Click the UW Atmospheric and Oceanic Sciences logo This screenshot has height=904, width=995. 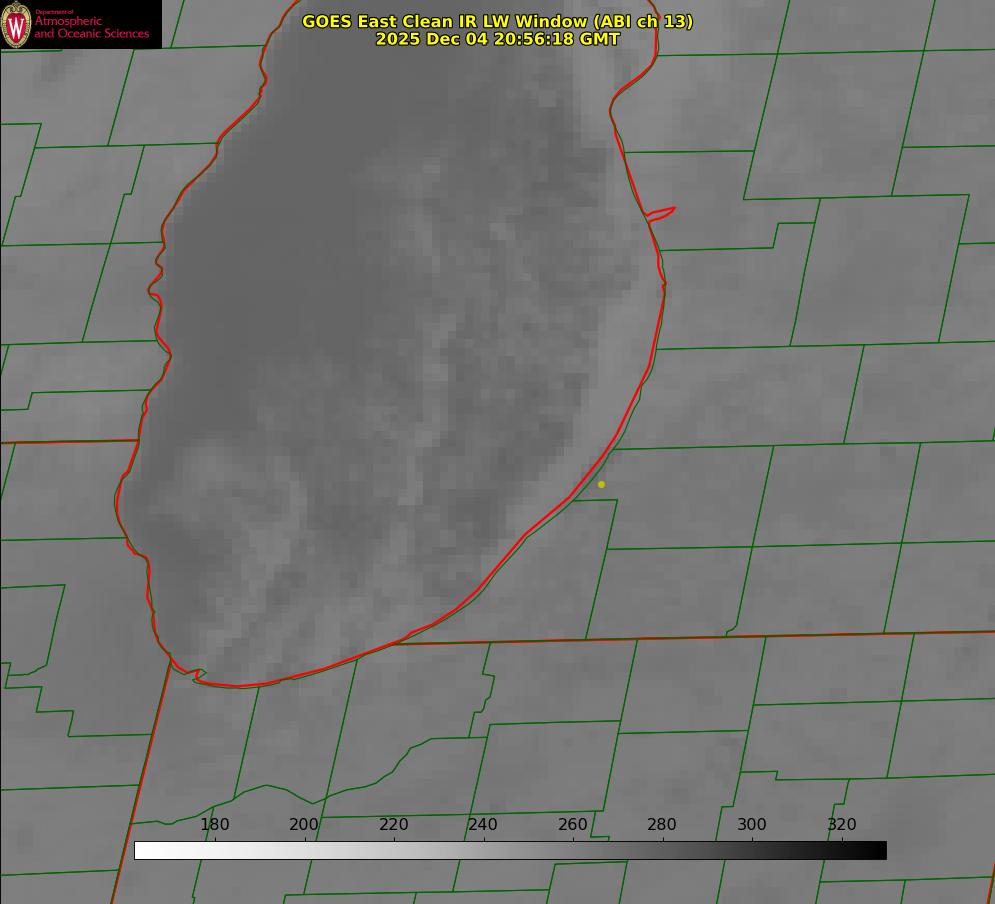tap(81, 24)
